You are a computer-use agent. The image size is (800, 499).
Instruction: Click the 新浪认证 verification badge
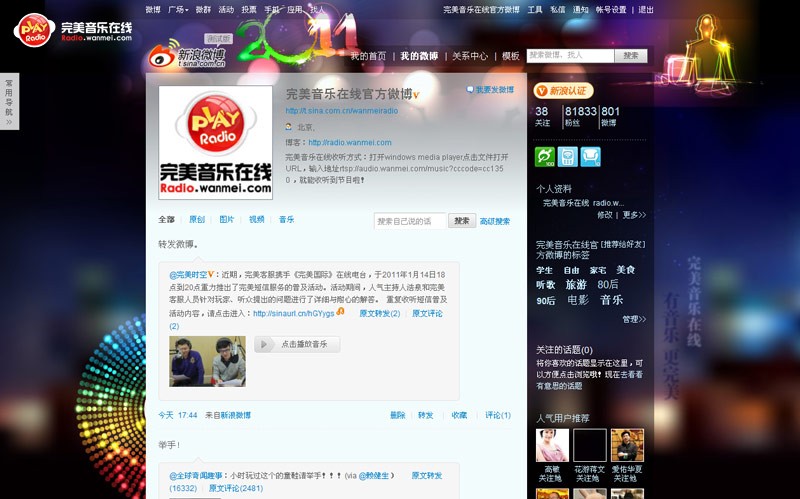[564, 91]
